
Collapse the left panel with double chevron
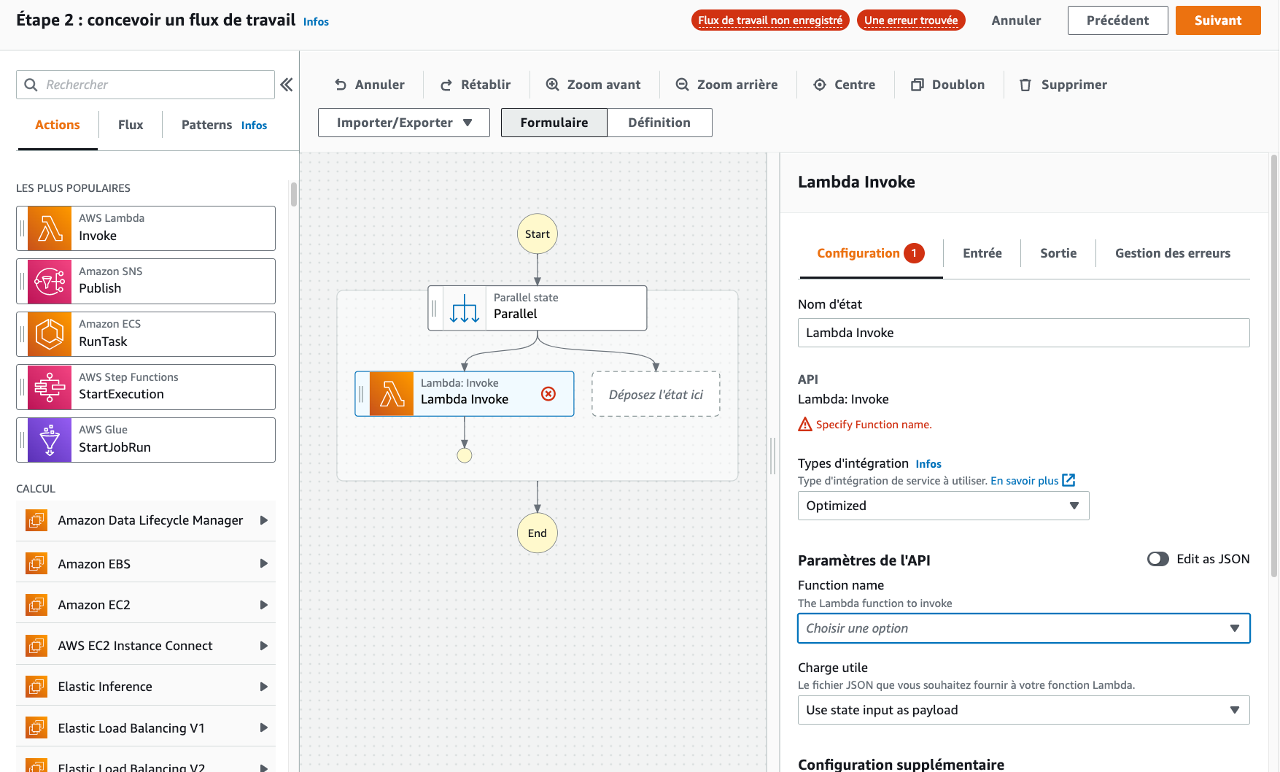pos(286,85)
